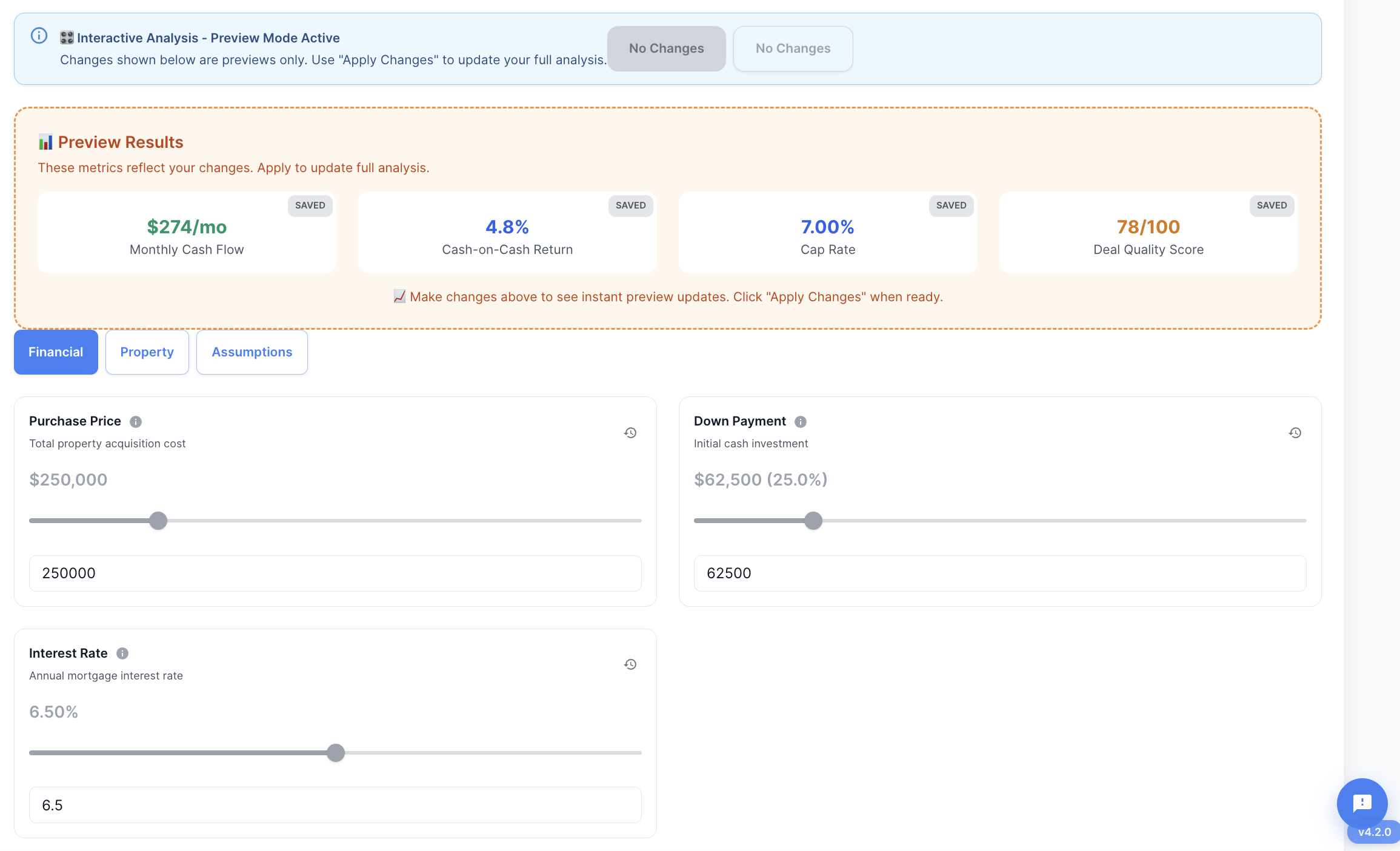Switch to the Property tab

[x=147, y=352]
